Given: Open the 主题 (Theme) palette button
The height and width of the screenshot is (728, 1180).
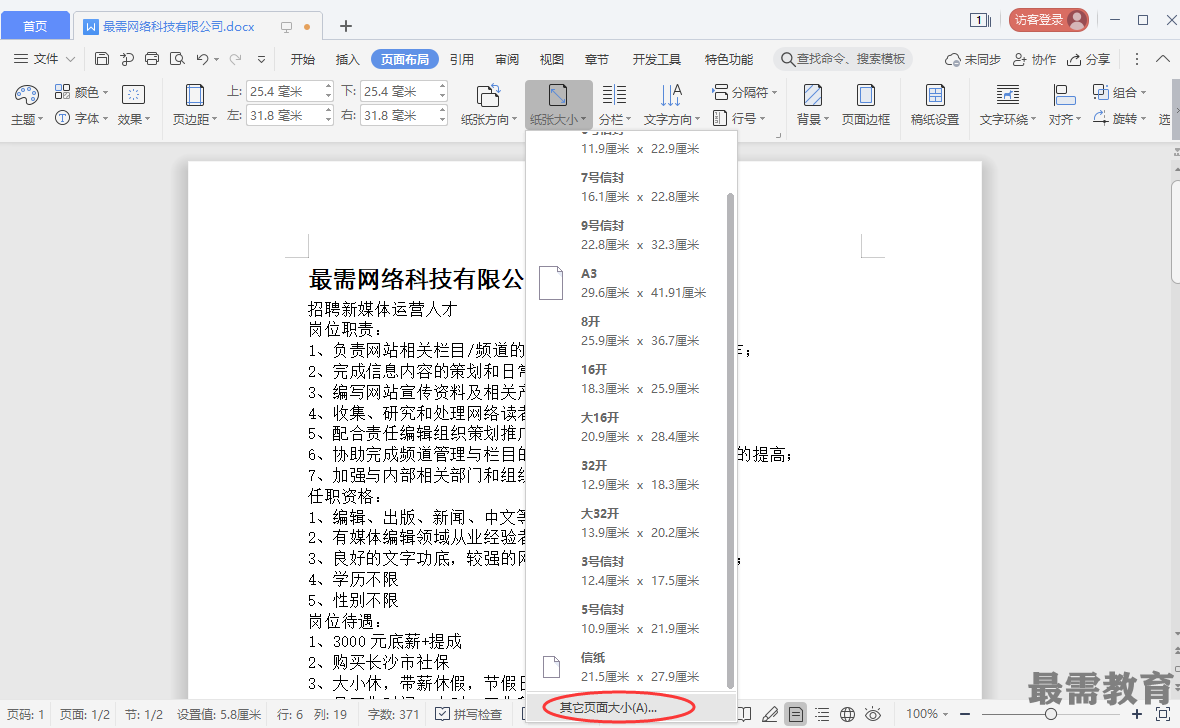Looking at the screenshot, I should click(27, 105).
